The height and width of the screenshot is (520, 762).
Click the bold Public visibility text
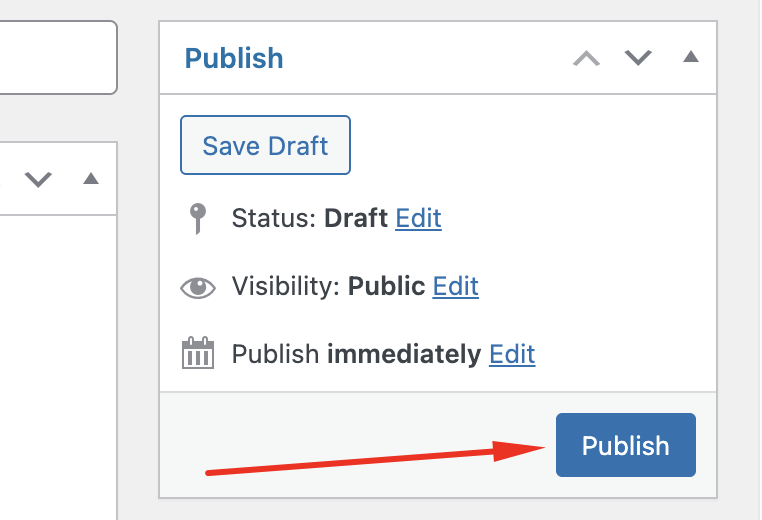tap(386, 286)
